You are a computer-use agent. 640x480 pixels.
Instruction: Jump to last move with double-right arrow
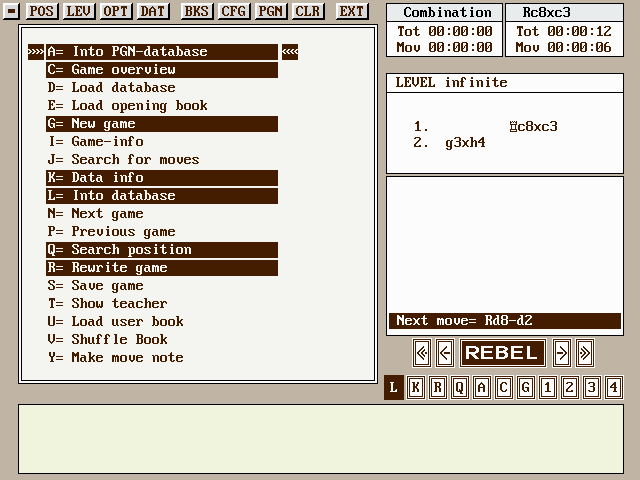pos(584,352)
